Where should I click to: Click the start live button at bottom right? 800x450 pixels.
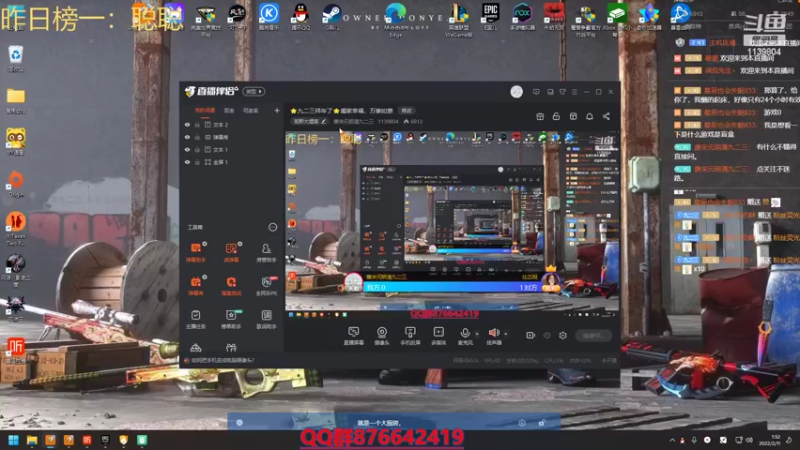click(593, 335)
